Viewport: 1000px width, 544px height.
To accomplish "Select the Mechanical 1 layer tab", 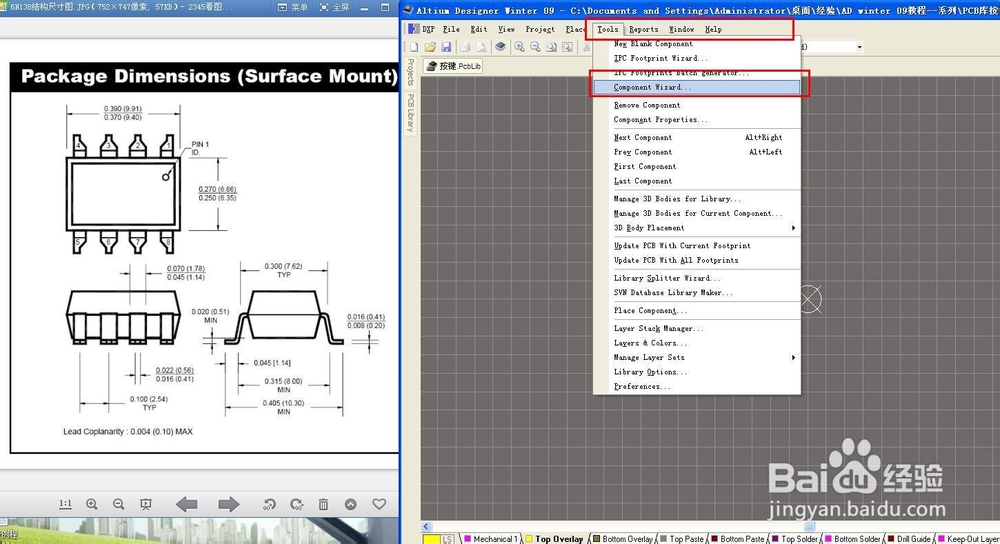I will point(491,539).
